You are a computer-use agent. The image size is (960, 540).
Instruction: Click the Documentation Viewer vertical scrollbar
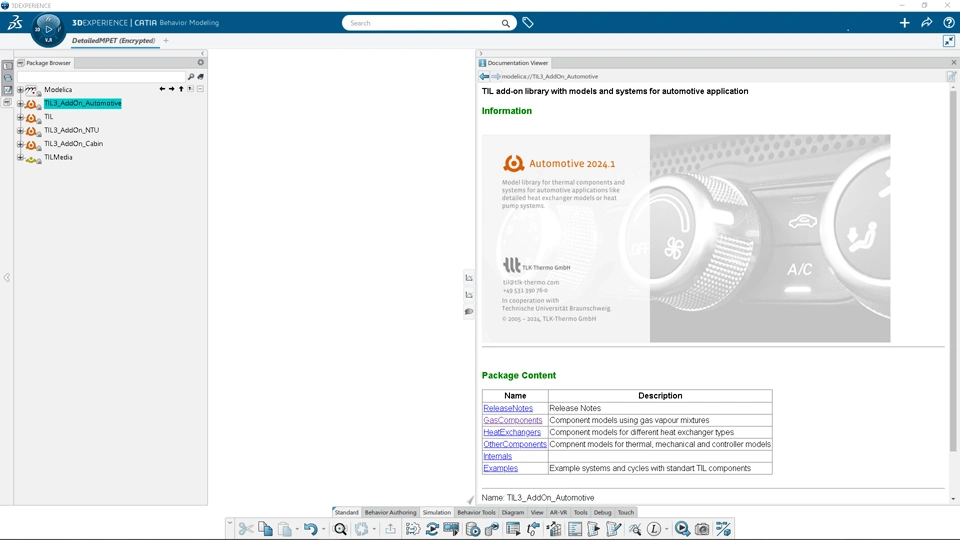click(953, 269)
